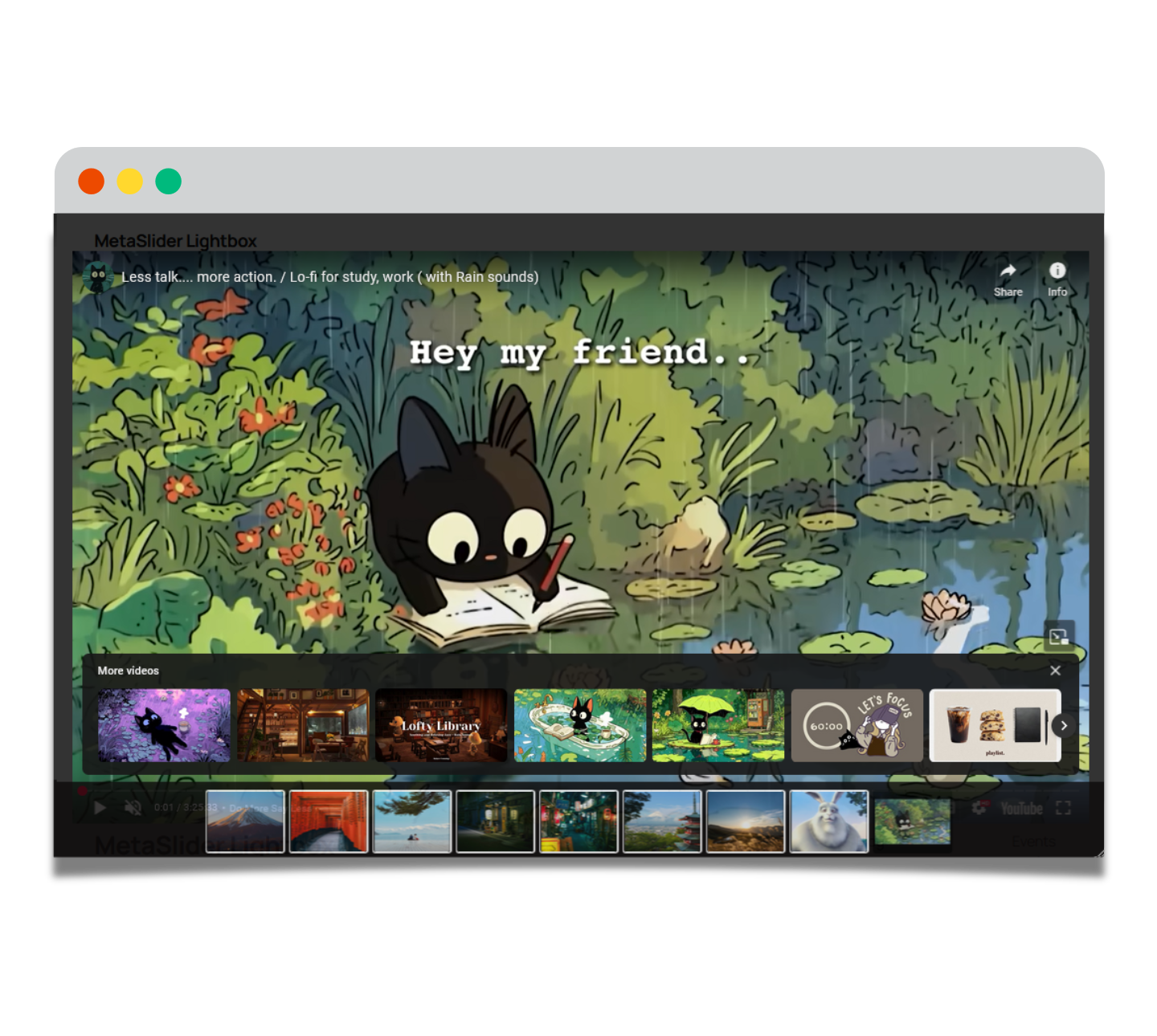This screenshot has height=1036, width=1157.
Task: Select the sunset mountain slide thumbnail
Action: point(745,822)
